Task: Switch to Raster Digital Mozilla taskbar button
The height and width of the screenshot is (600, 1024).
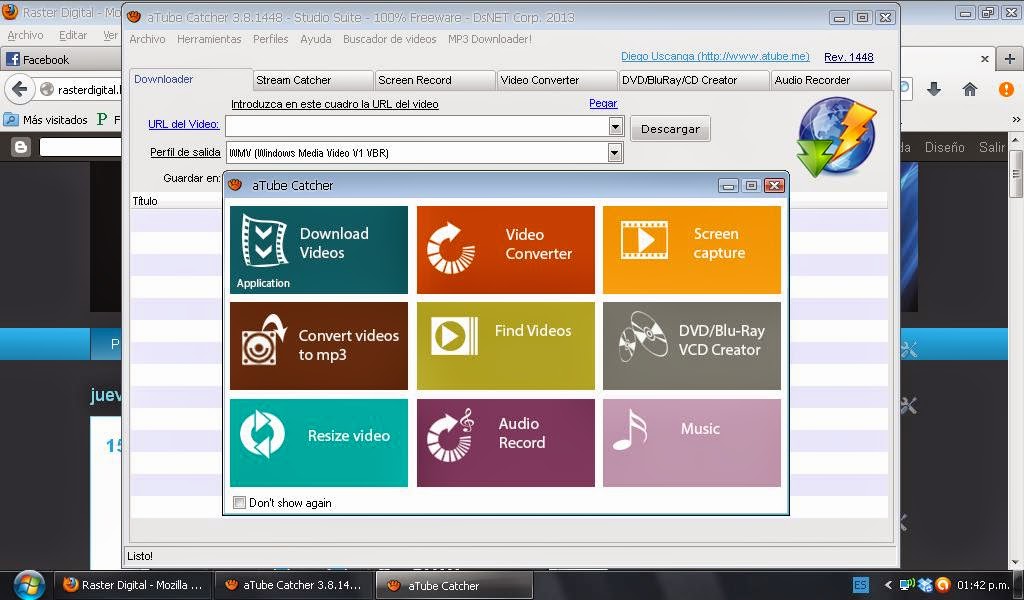Action: [x=133, y=585]
